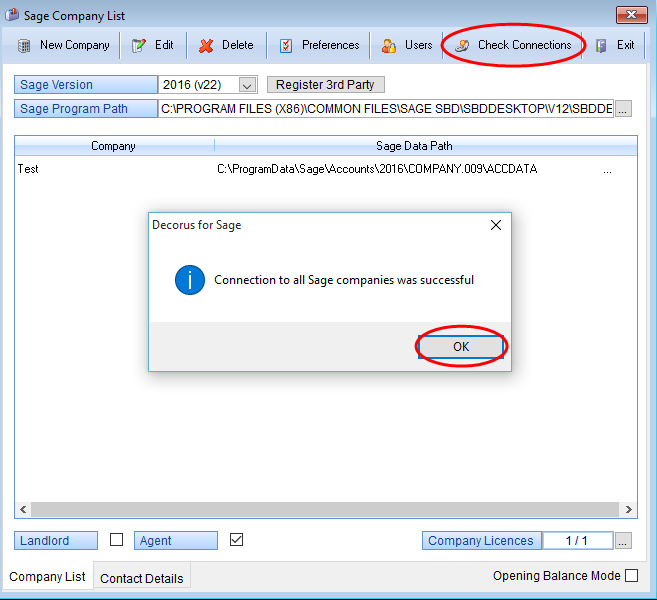Click the New Company label

75,45
